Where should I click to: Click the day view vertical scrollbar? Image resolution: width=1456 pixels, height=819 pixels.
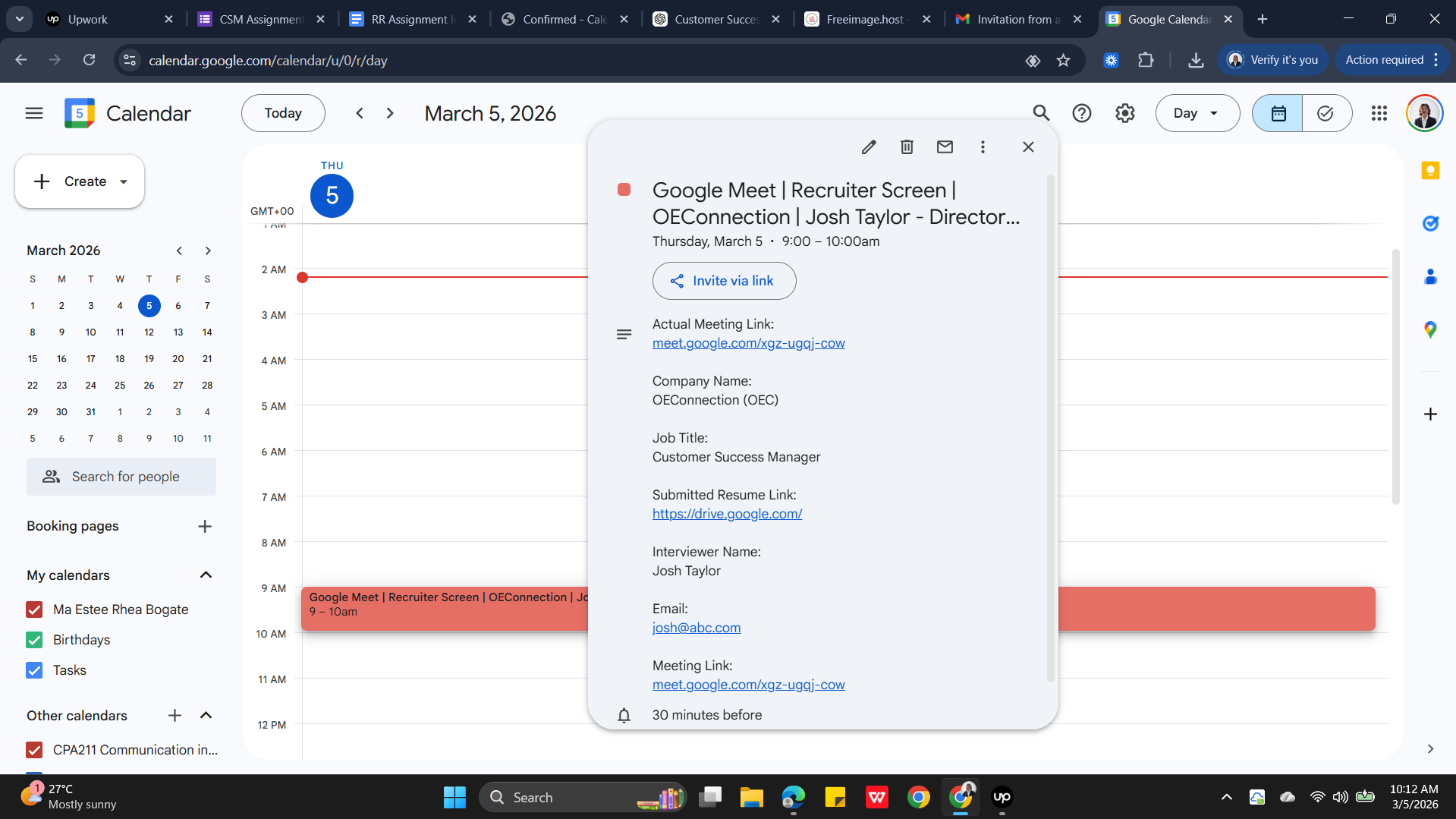pyautogui.click(x=1396, y=377)
